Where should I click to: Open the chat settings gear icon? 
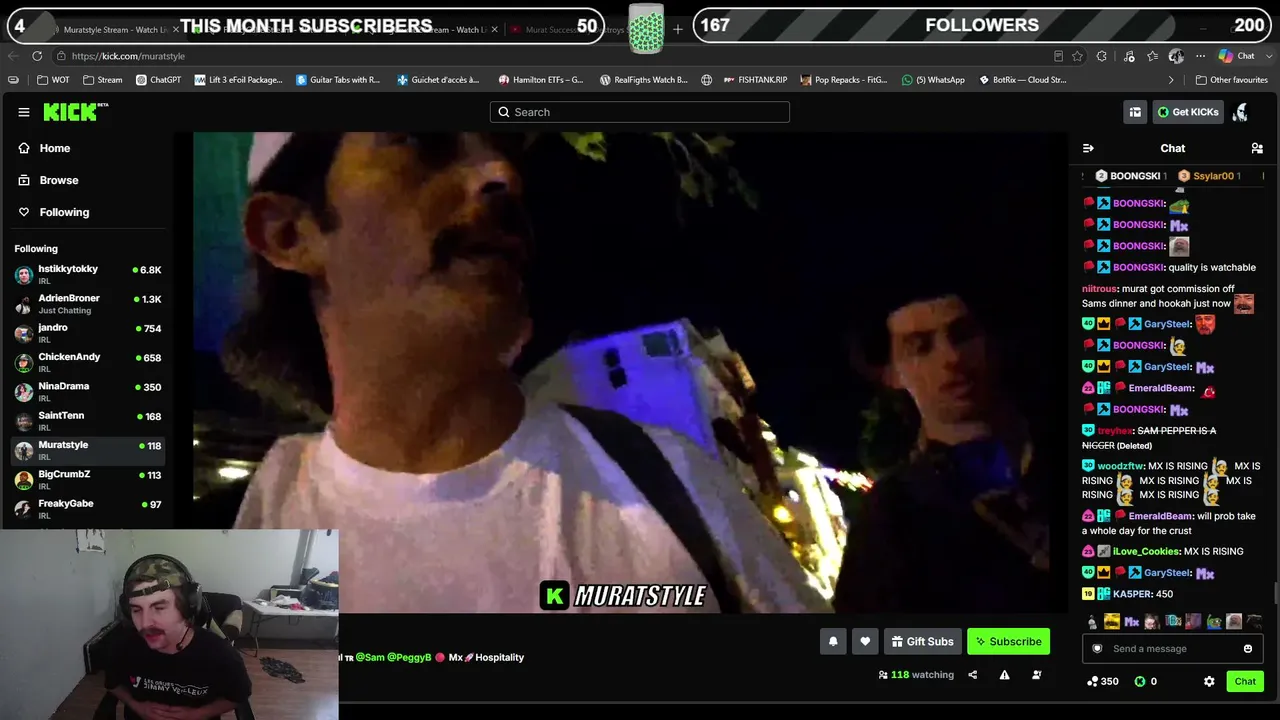1209,681
